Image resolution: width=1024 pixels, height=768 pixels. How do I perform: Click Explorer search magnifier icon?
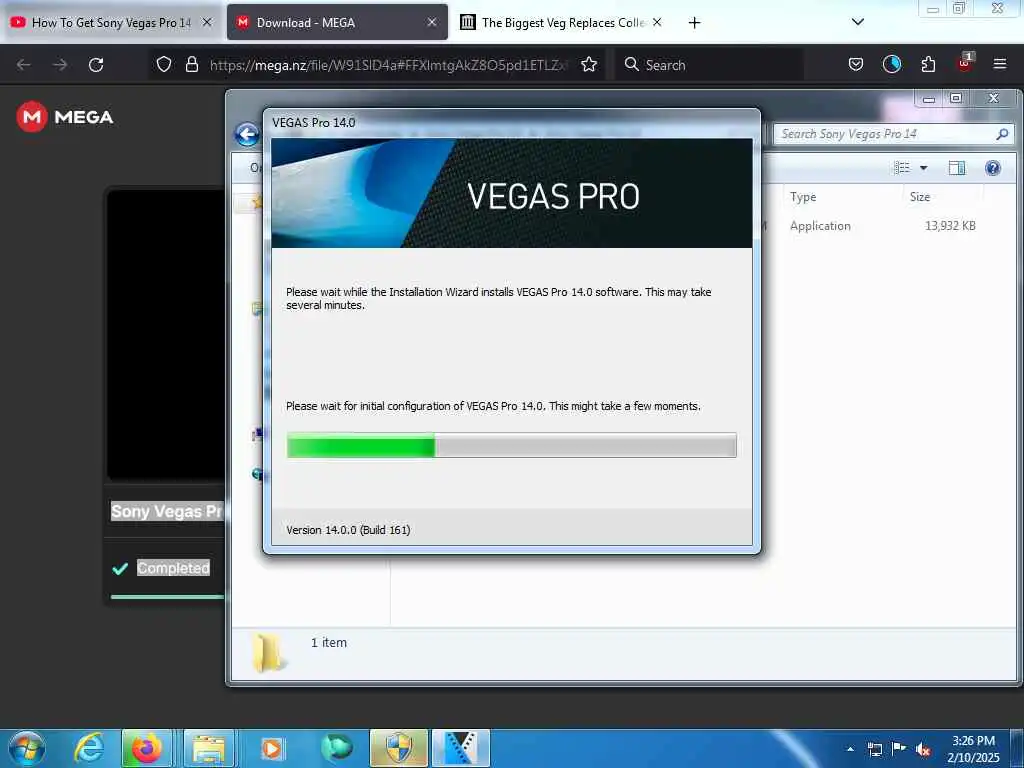(x=1002, y=134)
